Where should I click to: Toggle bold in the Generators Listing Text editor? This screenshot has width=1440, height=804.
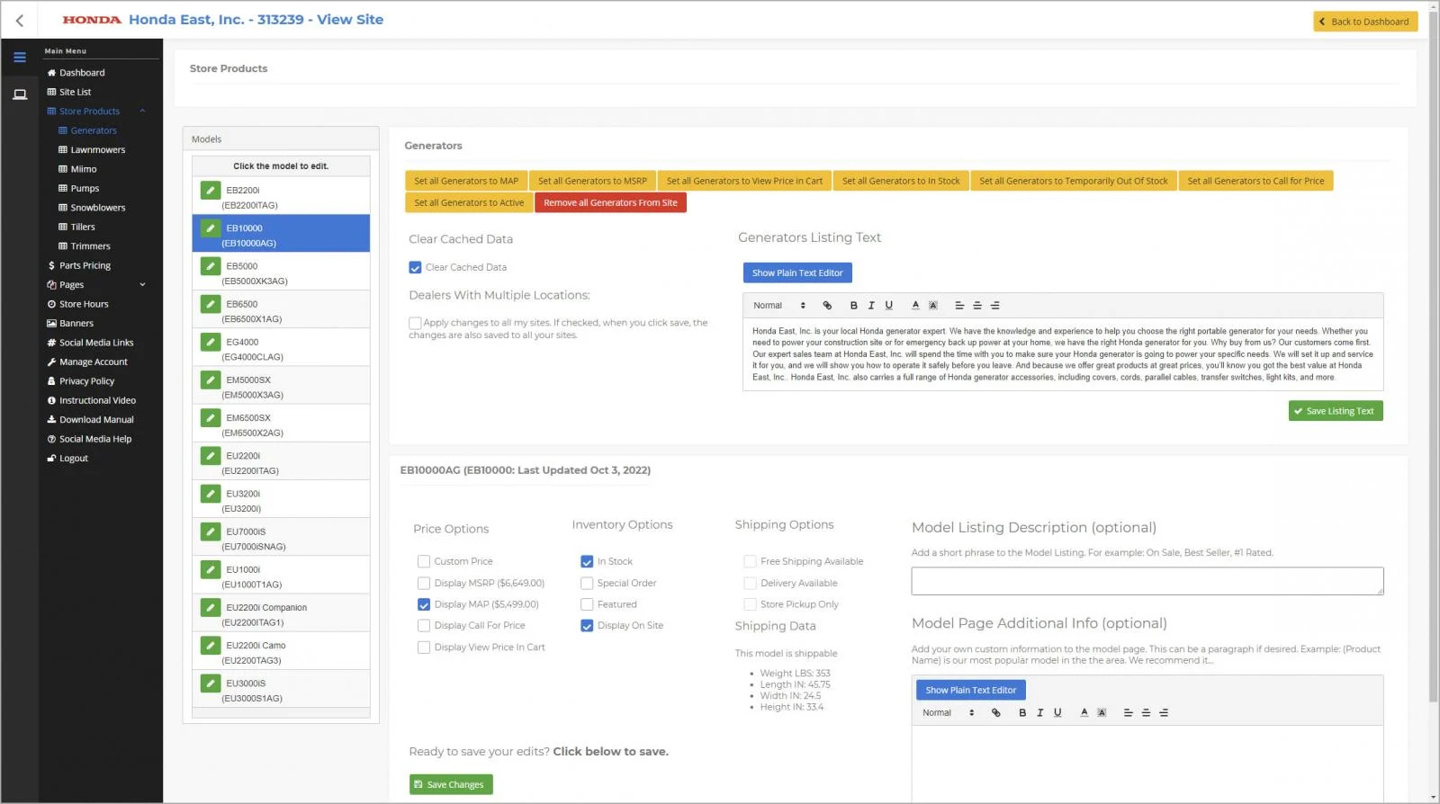tap(853, 305)
